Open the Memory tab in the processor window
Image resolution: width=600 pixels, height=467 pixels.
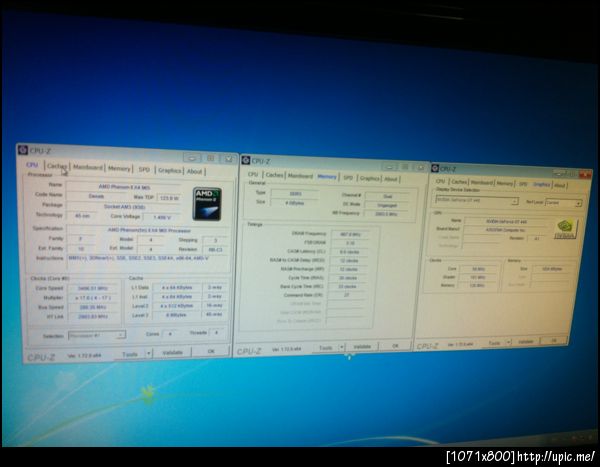point(119,168)
